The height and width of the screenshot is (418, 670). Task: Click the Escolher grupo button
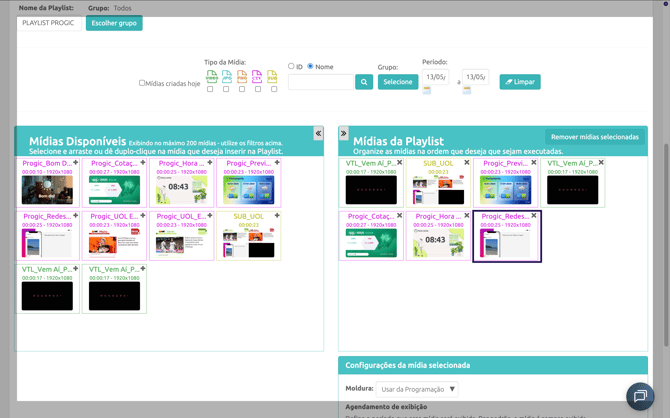click(x=114, y=23)
